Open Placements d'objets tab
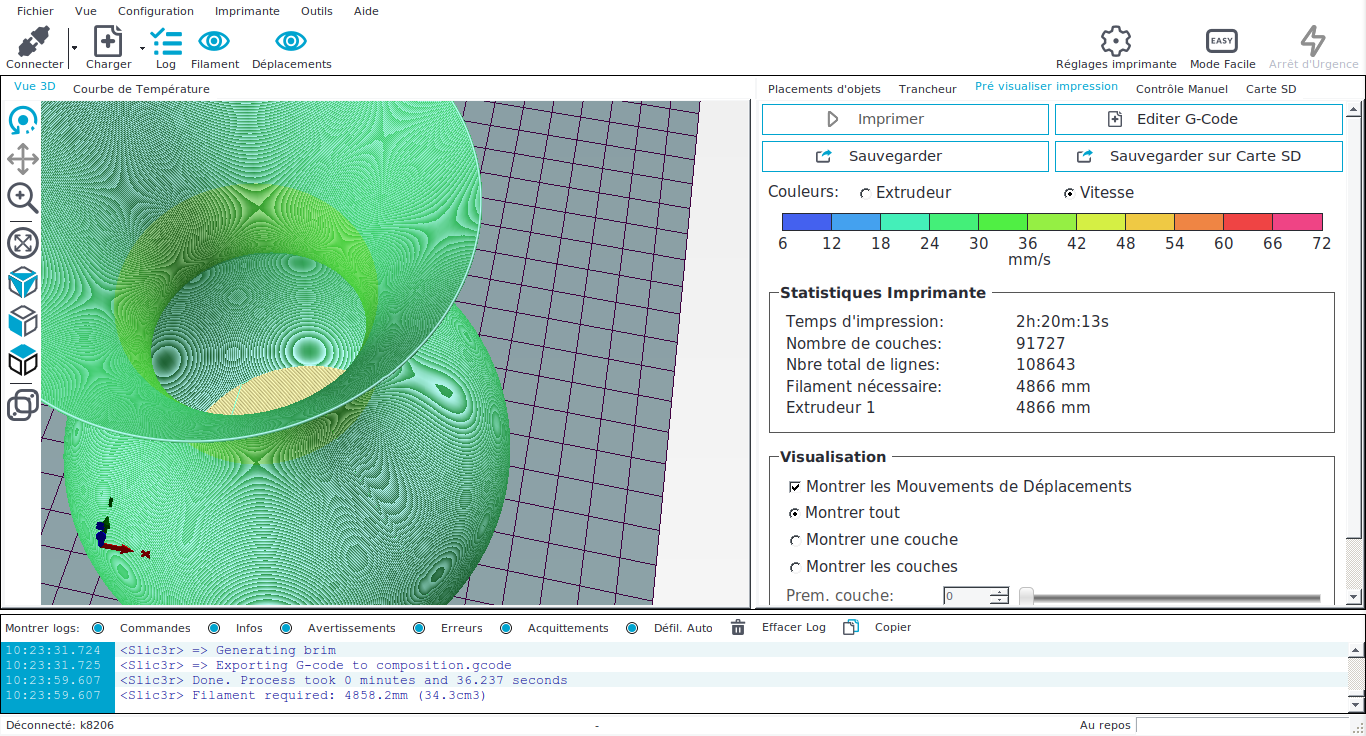The height and width of the screenshot is (736, 1366). (824, 89)
